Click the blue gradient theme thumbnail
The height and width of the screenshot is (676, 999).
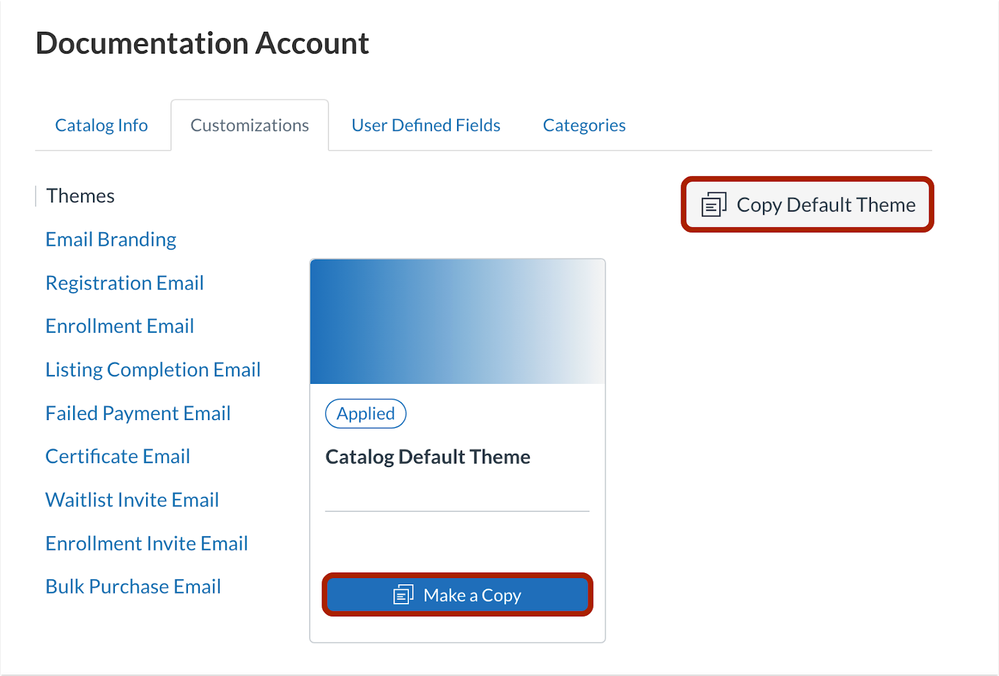pyautogui.click(x=457, y=322)
